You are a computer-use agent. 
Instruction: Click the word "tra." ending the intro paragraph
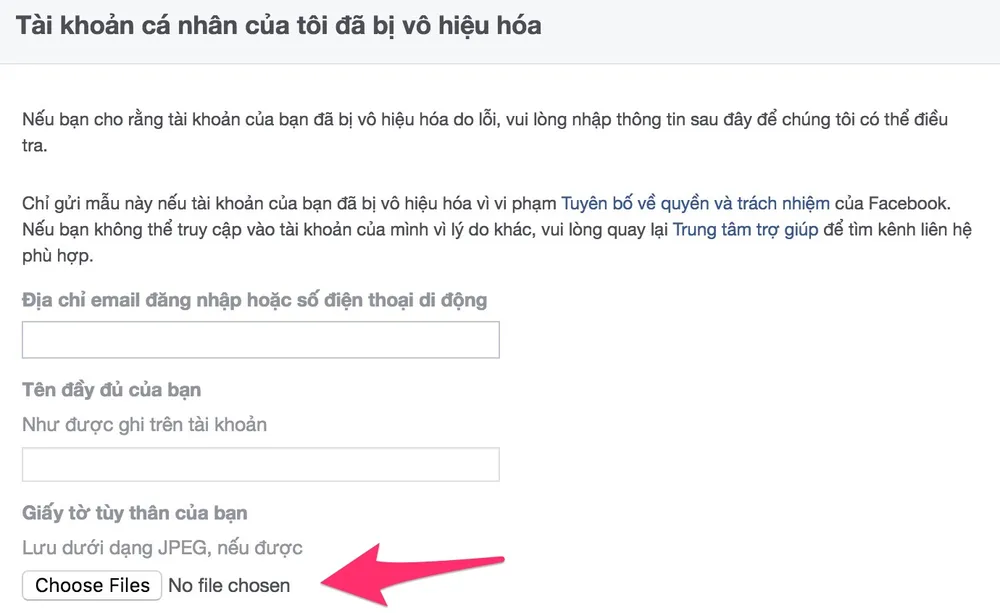tap(36, 146)
